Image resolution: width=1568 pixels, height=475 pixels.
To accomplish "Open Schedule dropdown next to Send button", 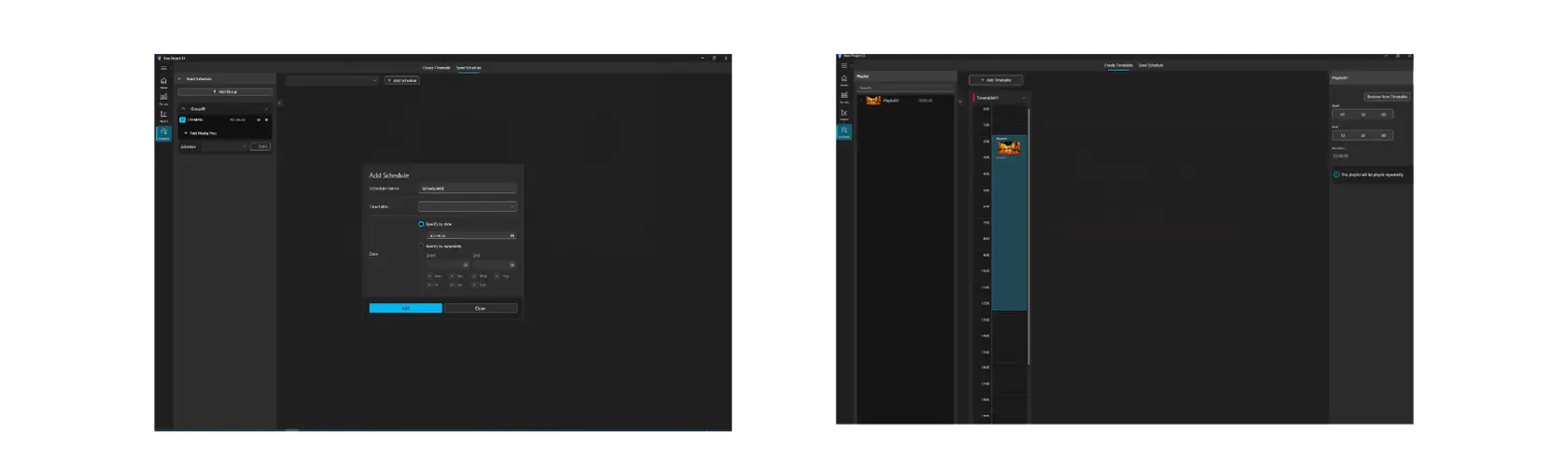I will [224, 147].
